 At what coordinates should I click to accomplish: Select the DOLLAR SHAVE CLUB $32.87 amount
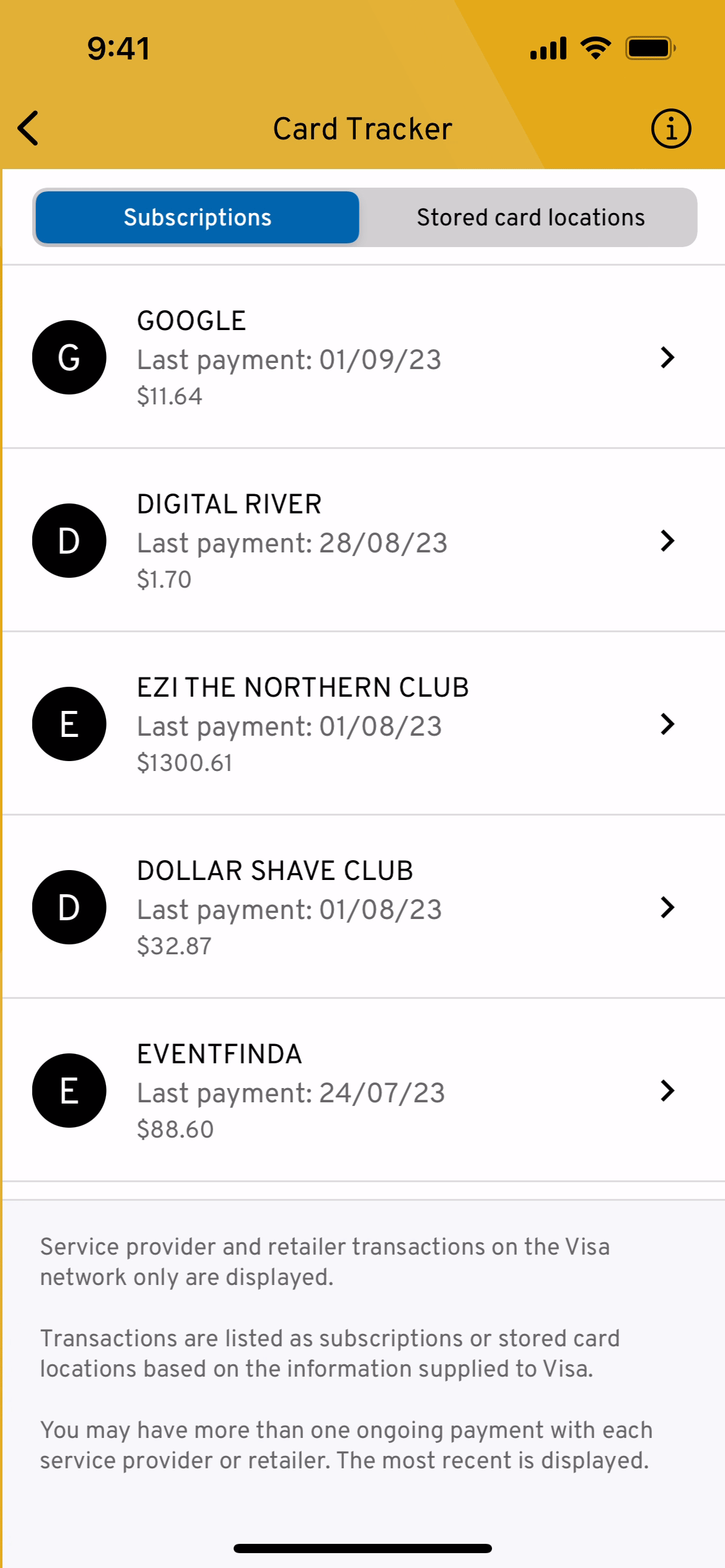(174, 946)
